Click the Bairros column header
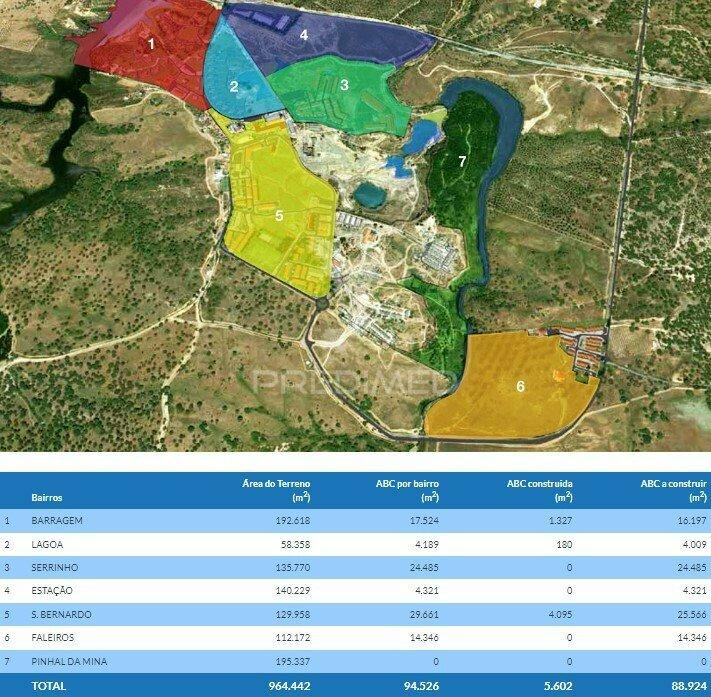Image resolution: width=711 pixels, height=697 pixels. 47,497
